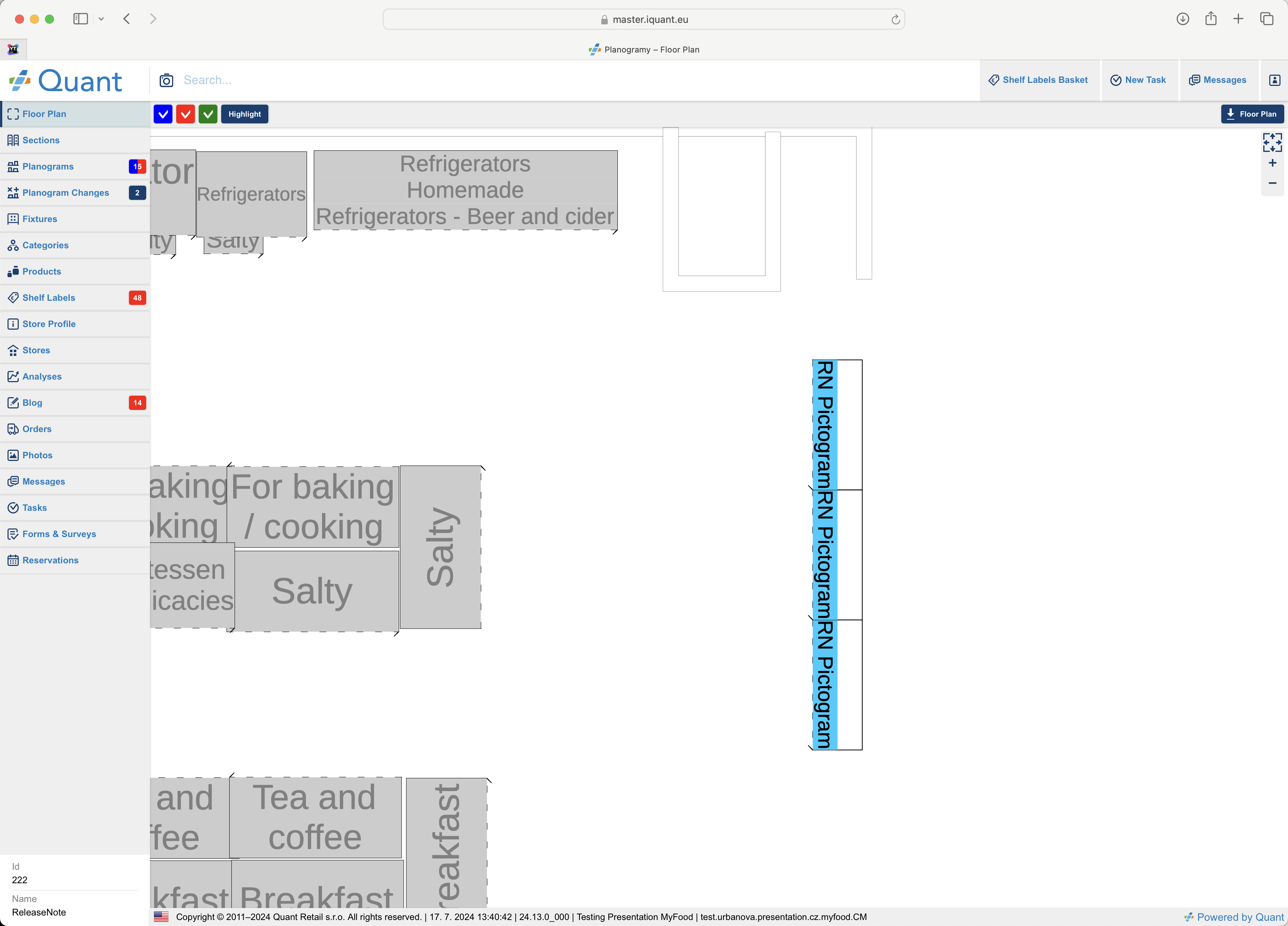The width and height of the screenshot is (1288, 926).
Task: Open Sections in the sidebar
Action: click(75, 140)
